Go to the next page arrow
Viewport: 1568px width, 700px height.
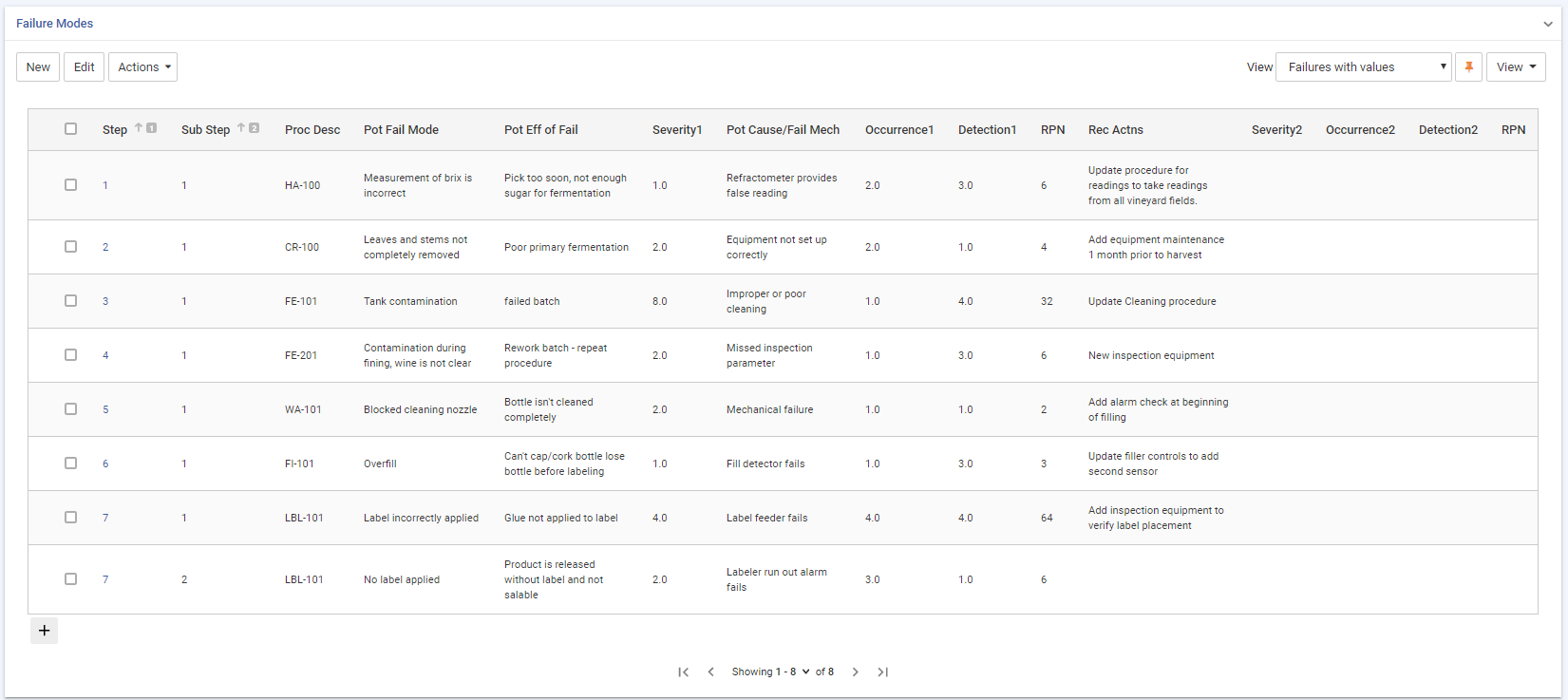click(x=855, y=672)
